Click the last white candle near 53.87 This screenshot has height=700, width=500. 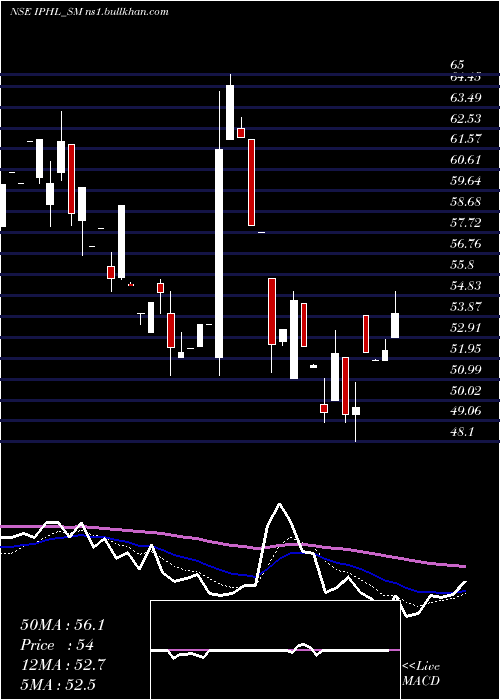point(395,325)
